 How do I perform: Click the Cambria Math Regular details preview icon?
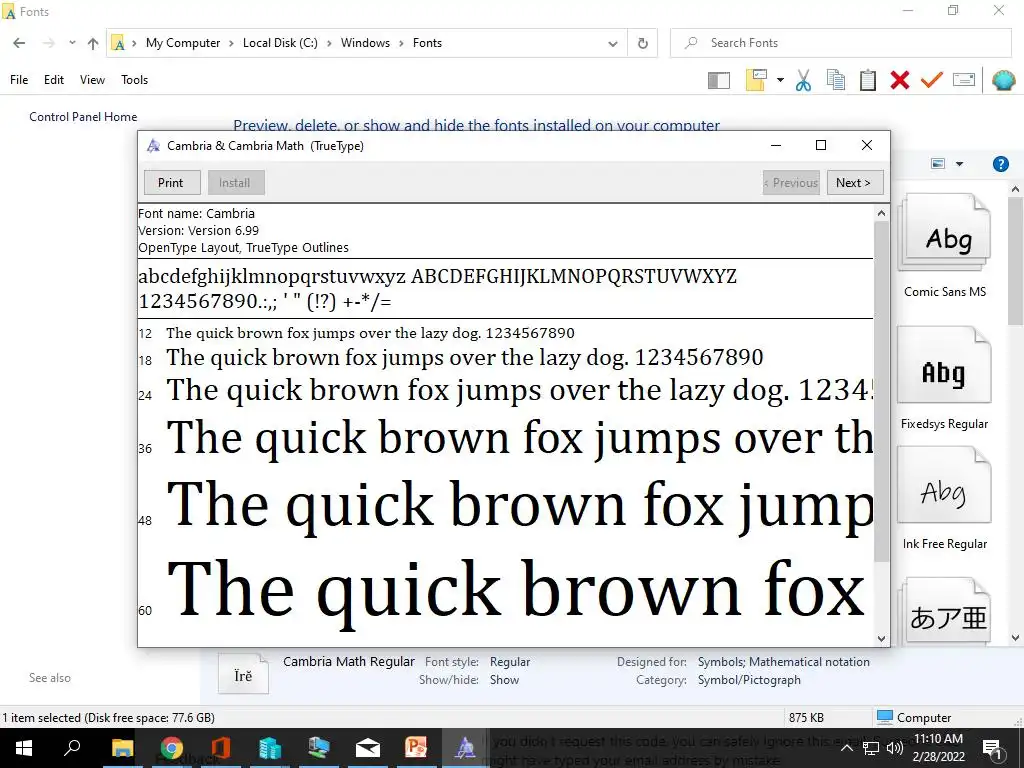(x=243, y=674)
